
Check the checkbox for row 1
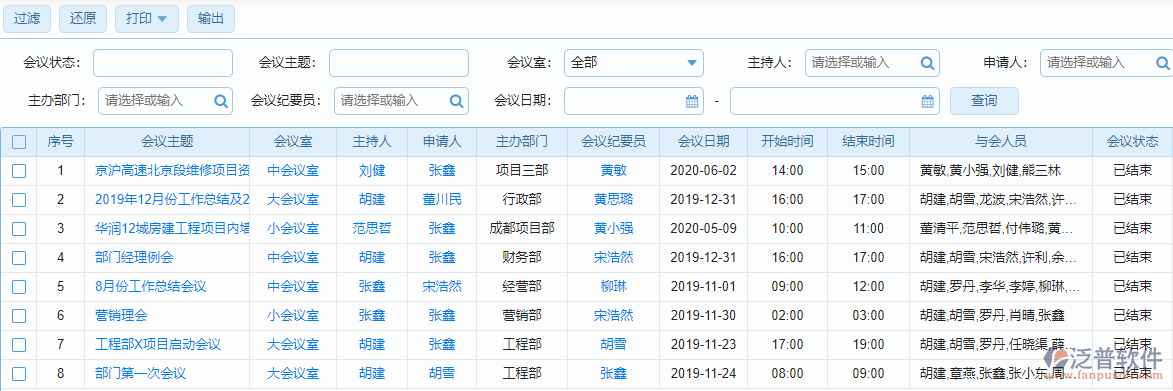point(19,170)
